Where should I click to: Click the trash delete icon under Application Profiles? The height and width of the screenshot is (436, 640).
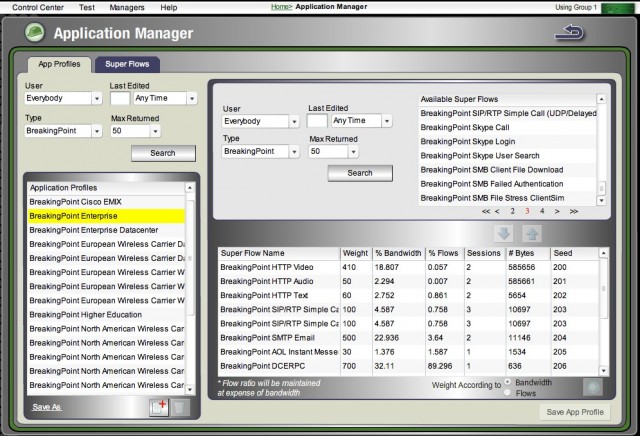[x=179, y=407]
